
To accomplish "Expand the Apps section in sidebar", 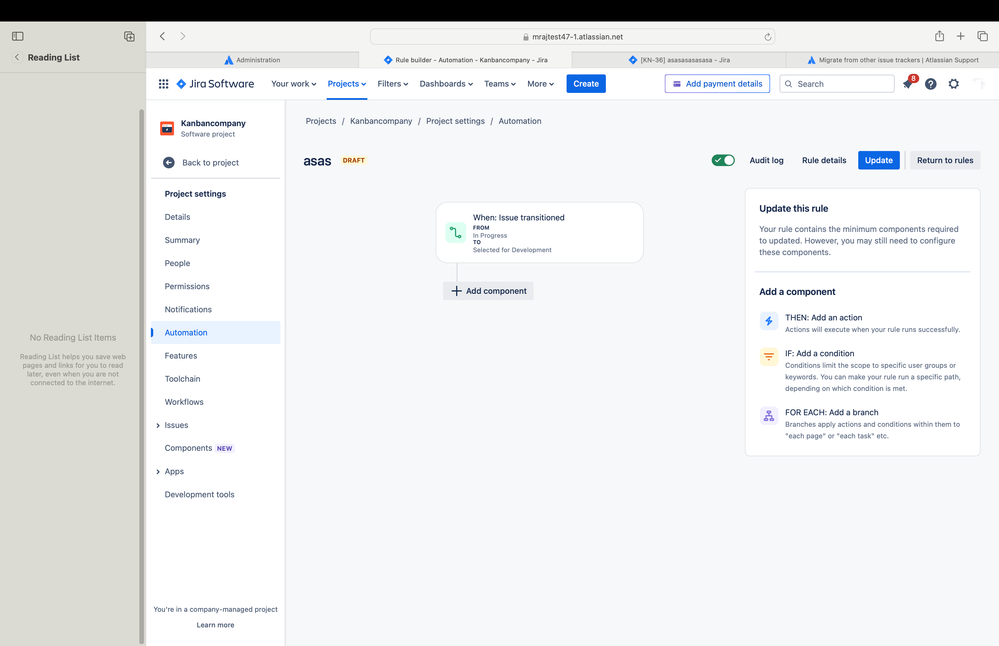I will pos(158,472).
